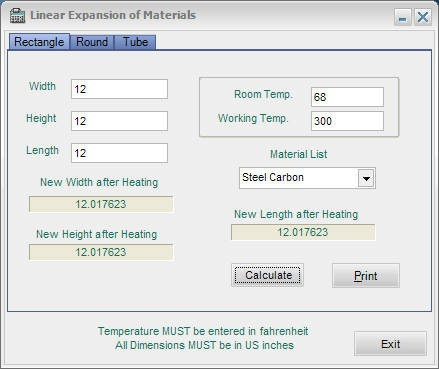This screenshot has height=369, width=439.
Task: Click the Working Temp. label
Action: pyautogui.click(x=253, y=119)
